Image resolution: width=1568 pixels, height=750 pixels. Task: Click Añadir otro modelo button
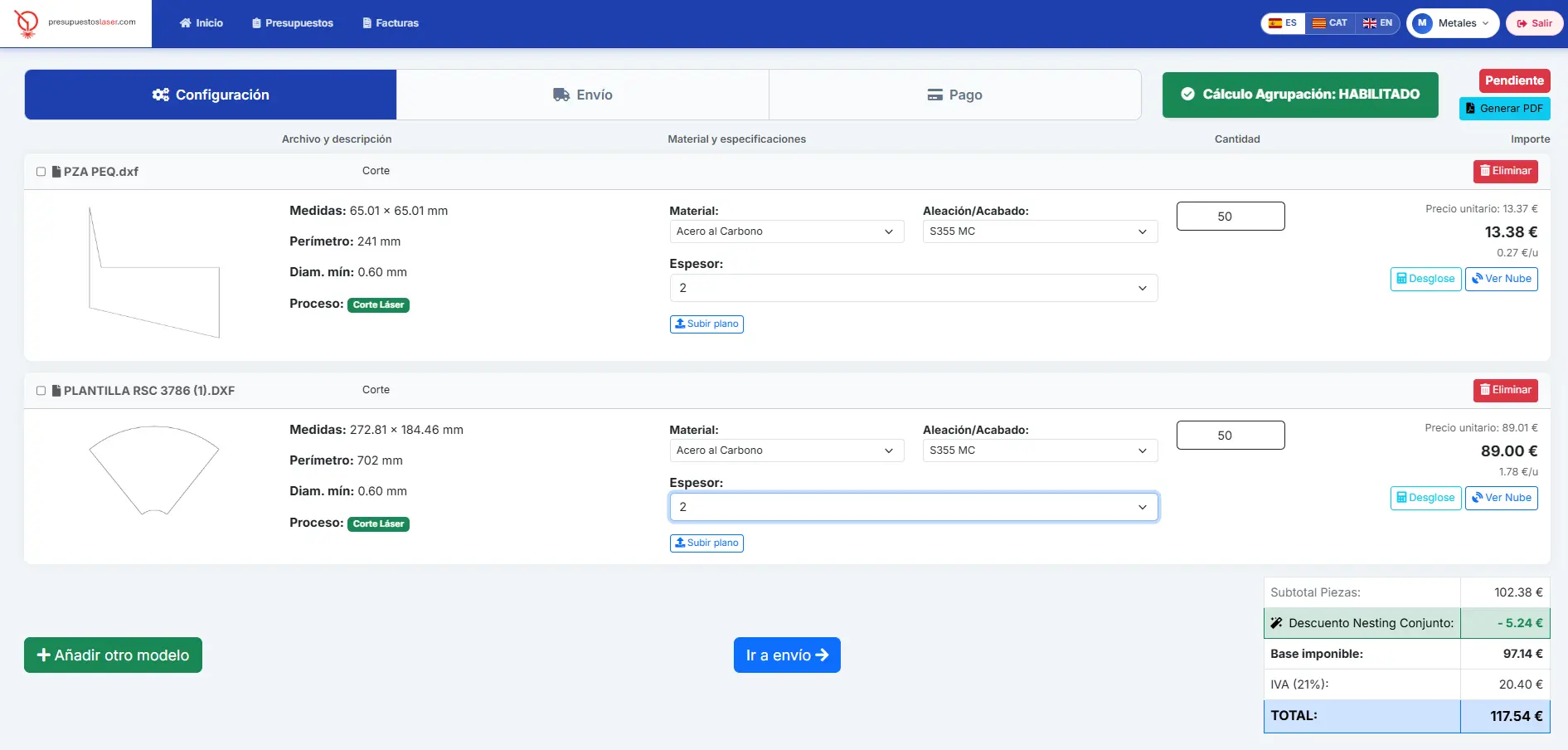pos(113,655)
